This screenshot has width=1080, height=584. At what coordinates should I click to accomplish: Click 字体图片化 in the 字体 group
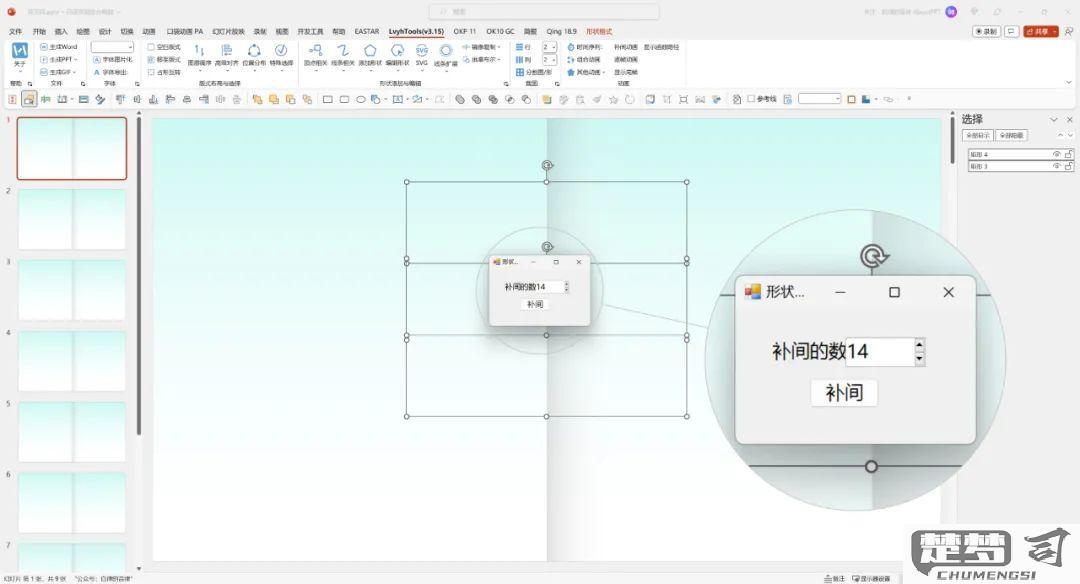(x=112, y=60)
